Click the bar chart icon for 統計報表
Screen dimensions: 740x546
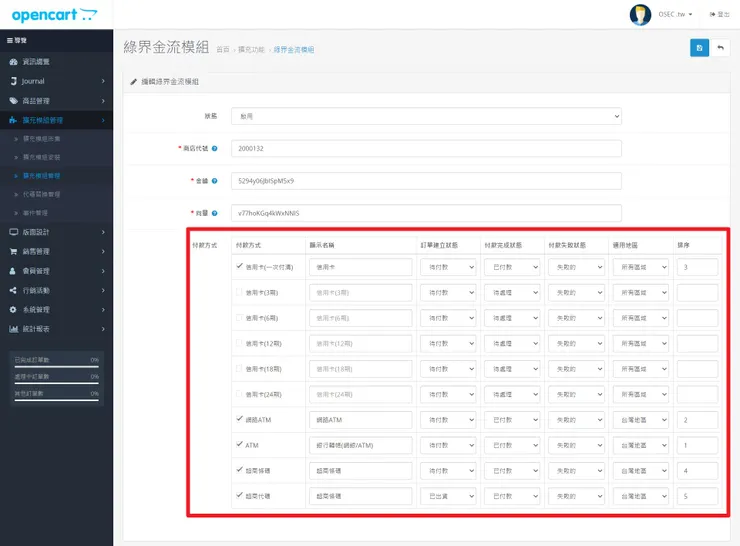click(13, 329)
